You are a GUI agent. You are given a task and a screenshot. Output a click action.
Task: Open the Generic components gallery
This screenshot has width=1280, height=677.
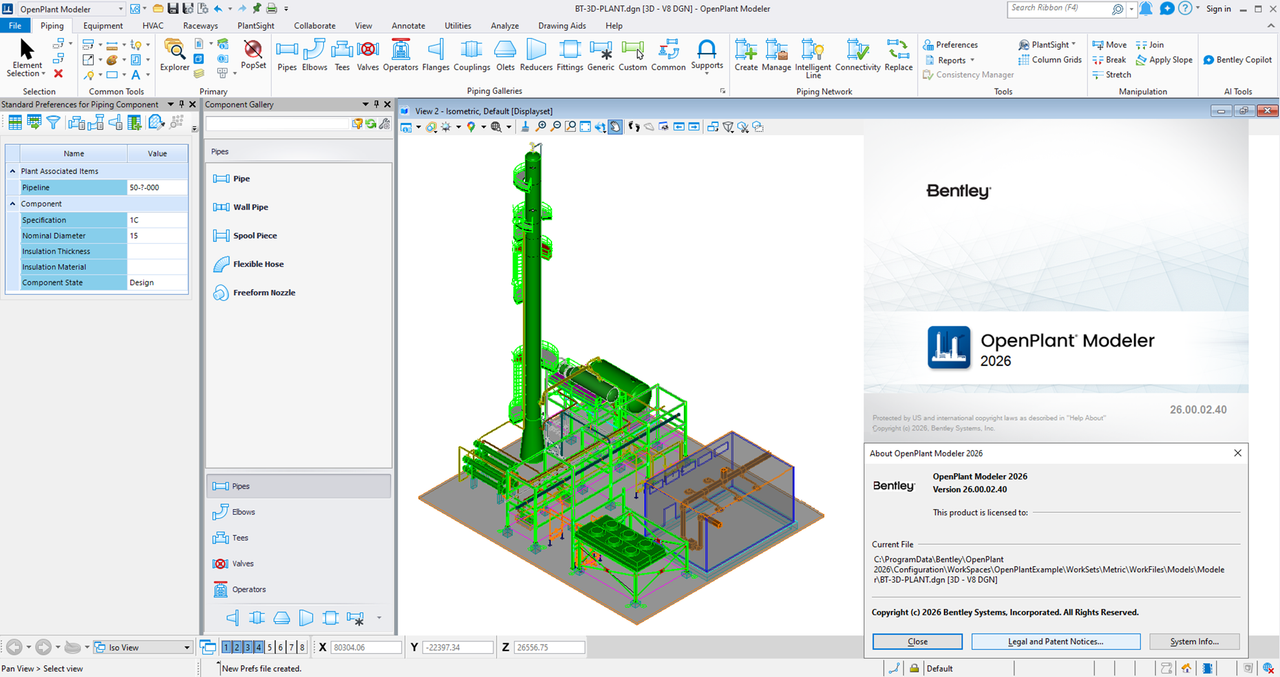601,55
